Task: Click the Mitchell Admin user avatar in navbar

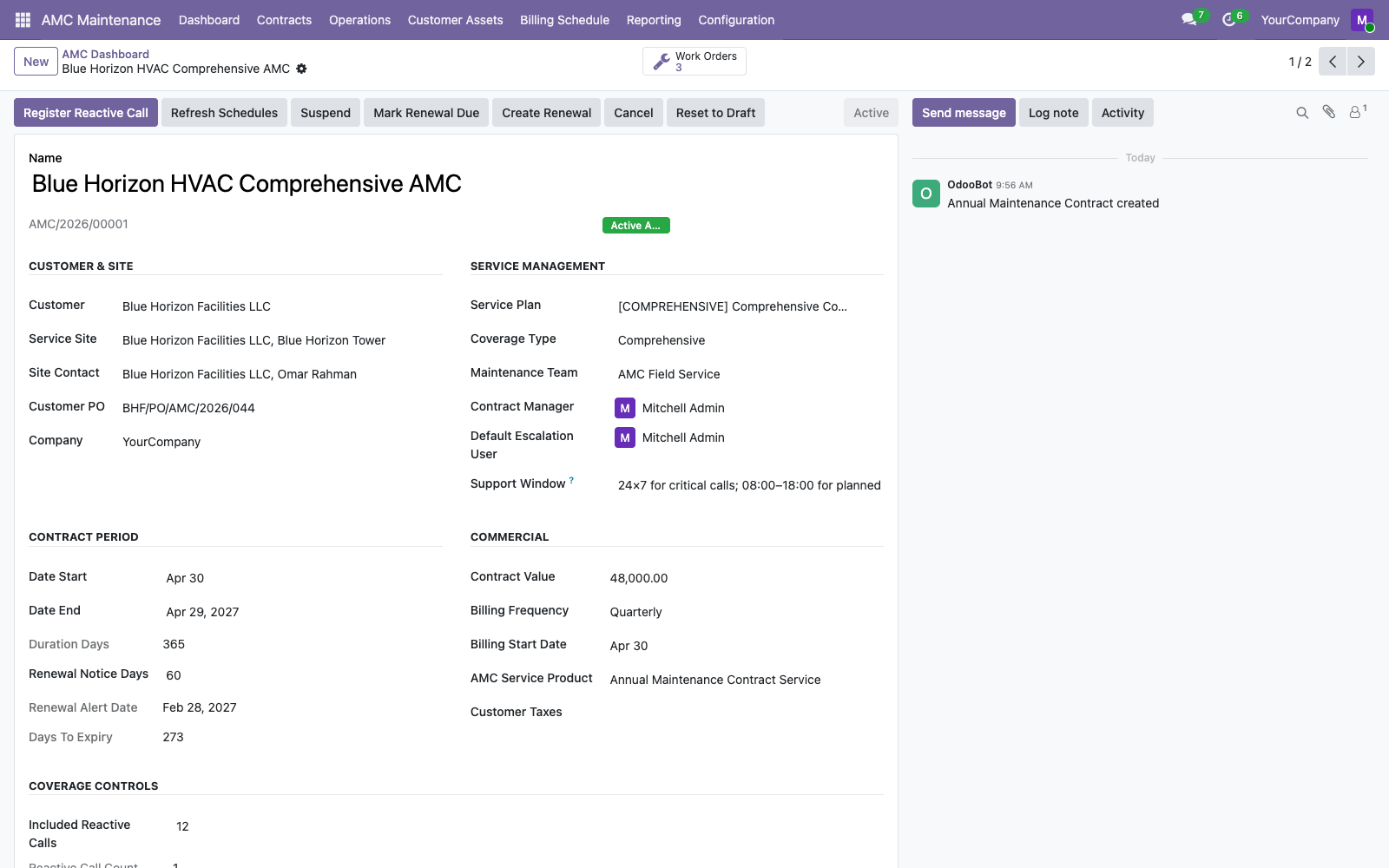Action: point(1362,20)
